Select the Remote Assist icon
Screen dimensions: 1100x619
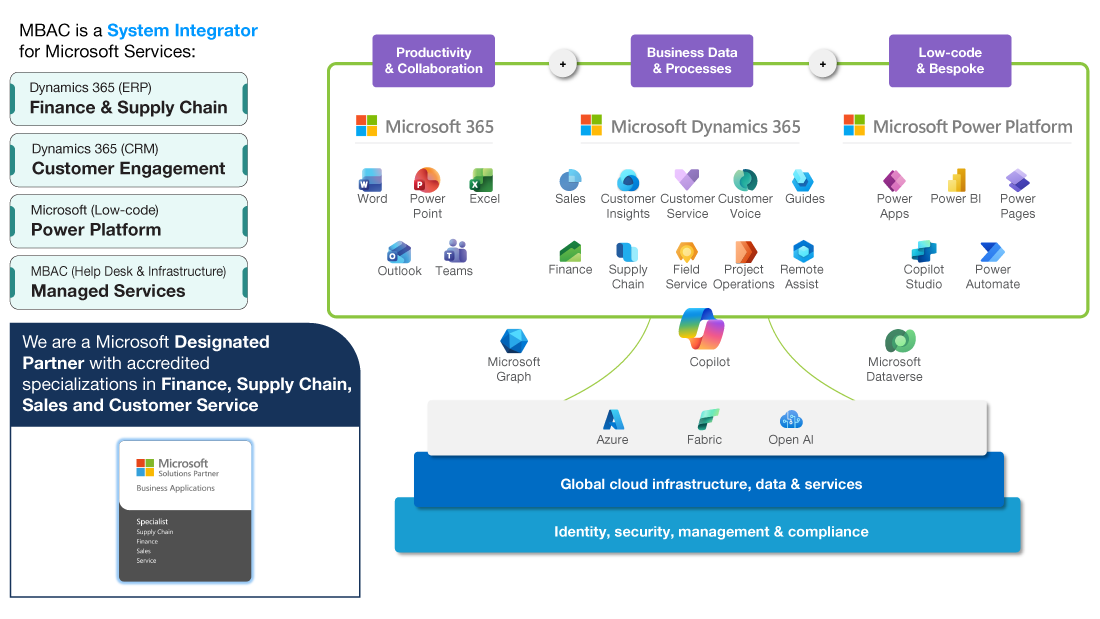click(803, 251)
